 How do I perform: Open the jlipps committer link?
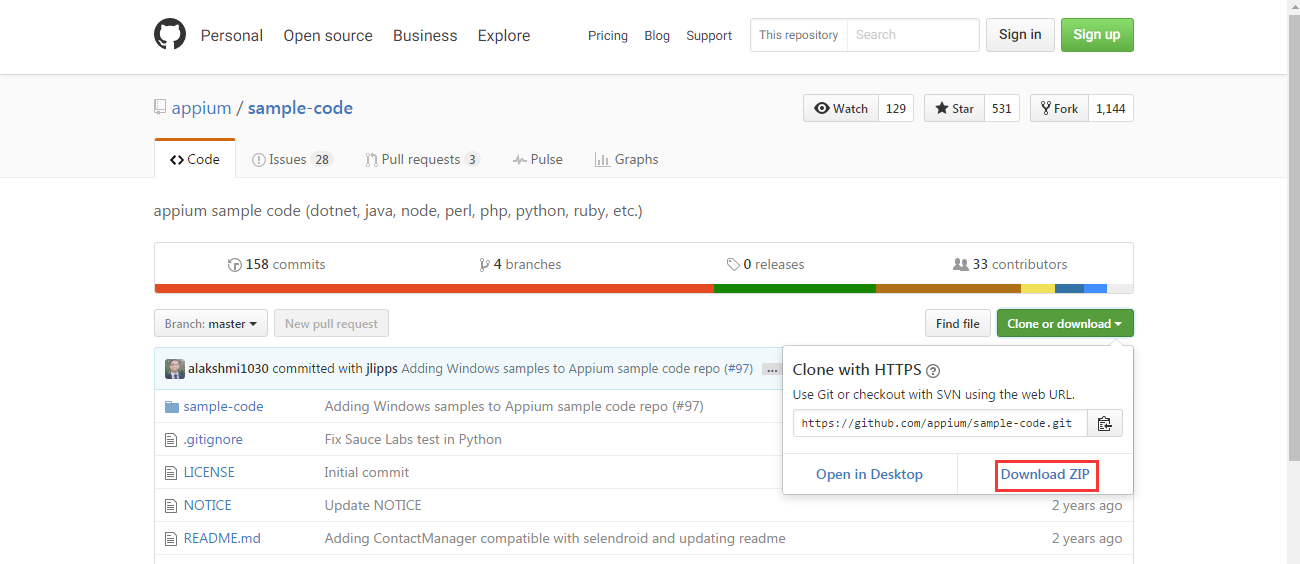[x=380, y=369]
